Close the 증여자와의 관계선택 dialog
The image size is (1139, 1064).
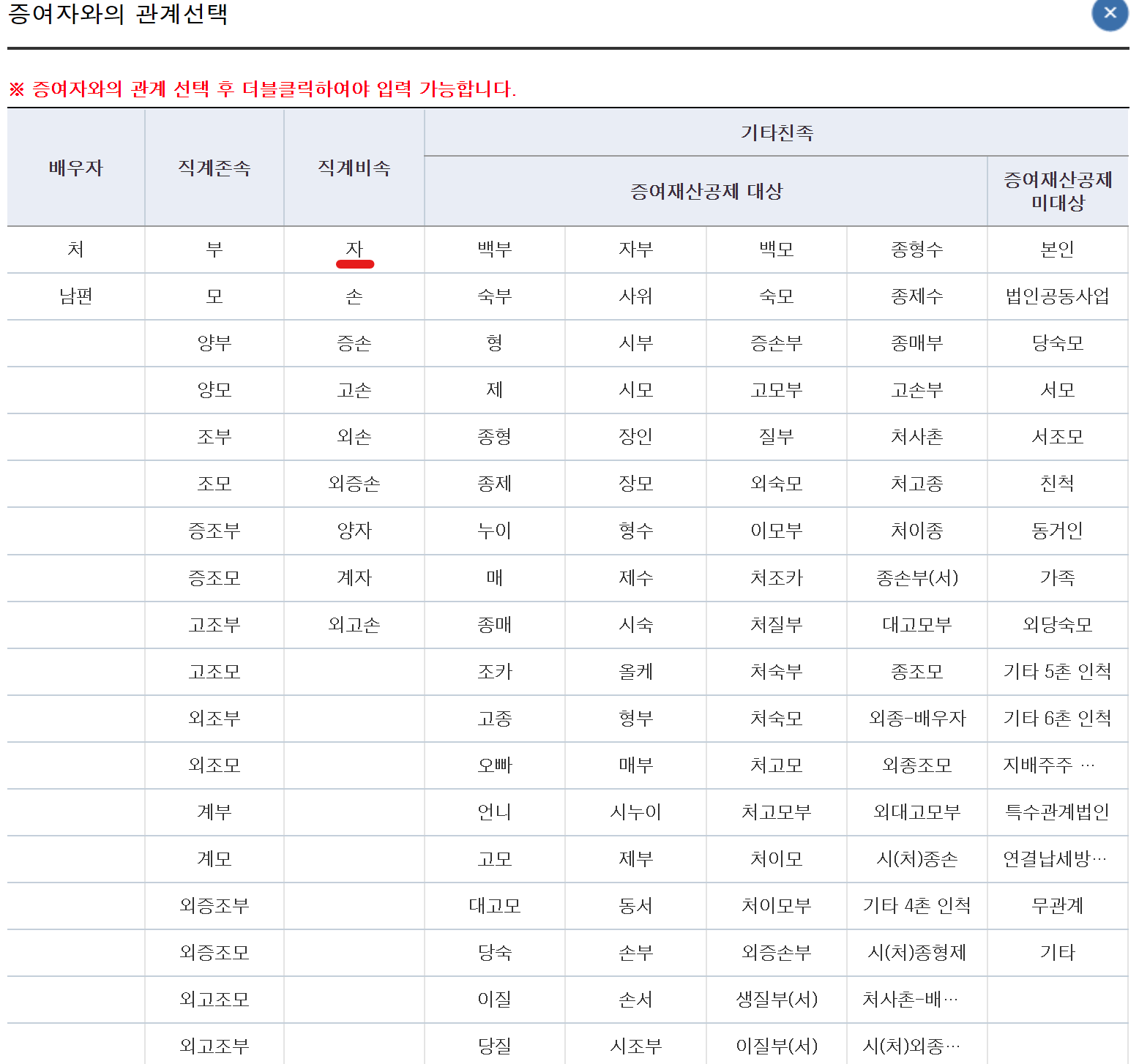[x=1108, y=14]
